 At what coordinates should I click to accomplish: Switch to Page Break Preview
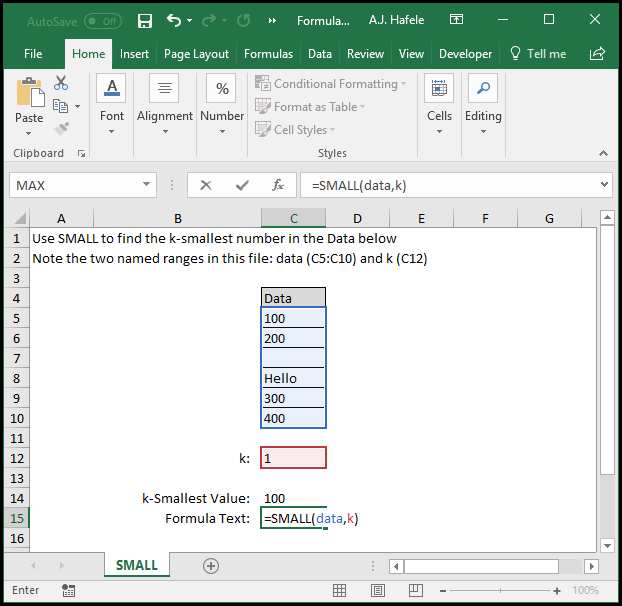(x=415, y=591)
